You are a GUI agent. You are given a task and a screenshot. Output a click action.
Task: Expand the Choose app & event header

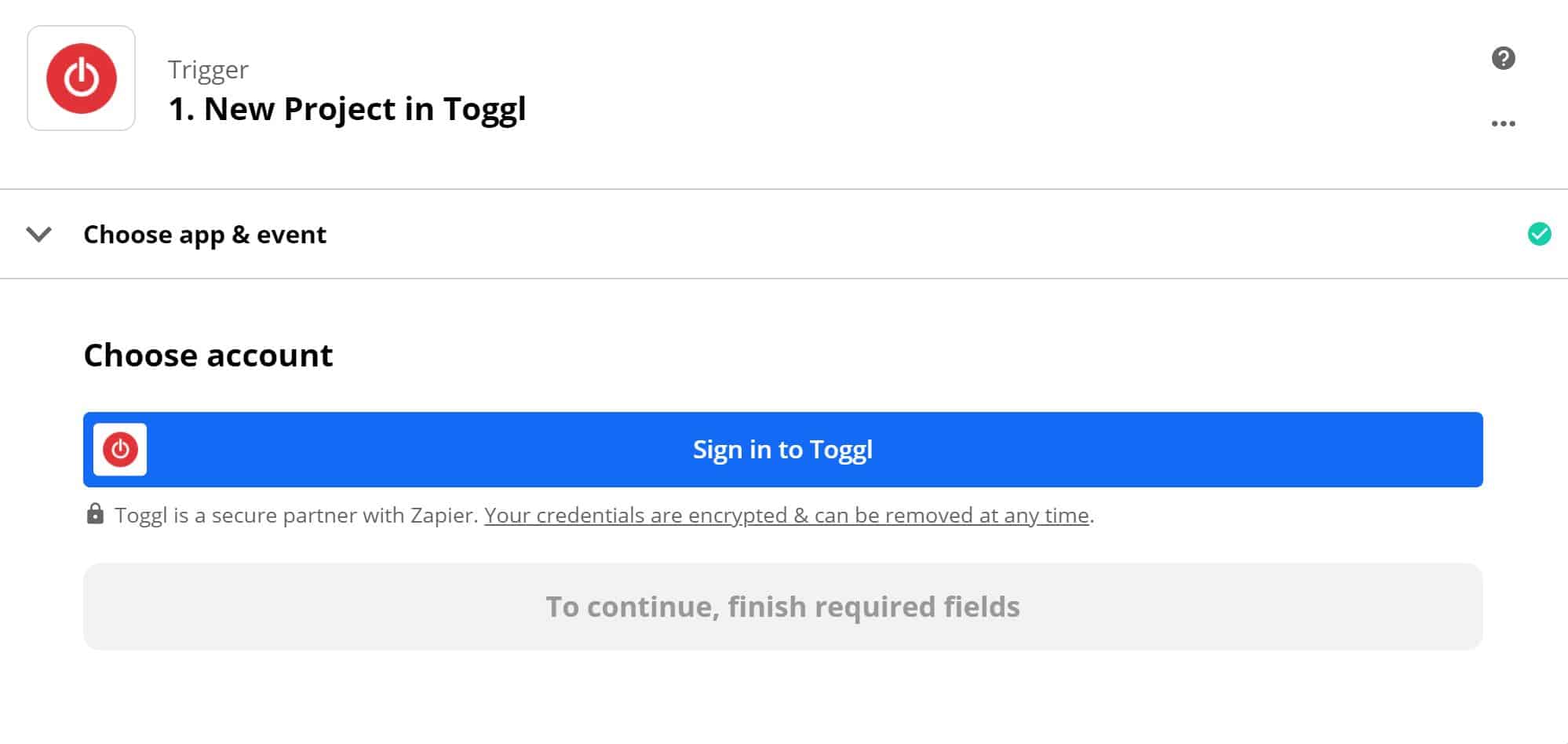(205, 235)
